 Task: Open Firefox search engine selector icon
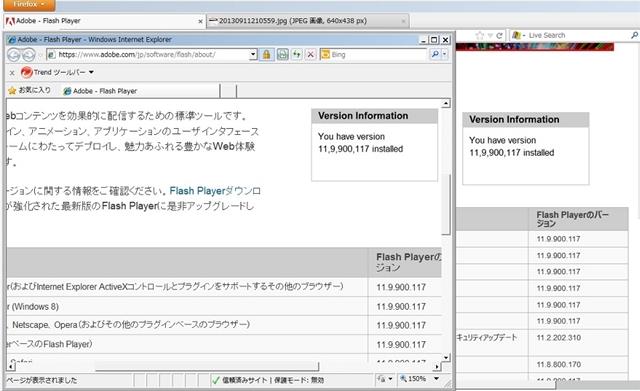click(x=518, y=36)
